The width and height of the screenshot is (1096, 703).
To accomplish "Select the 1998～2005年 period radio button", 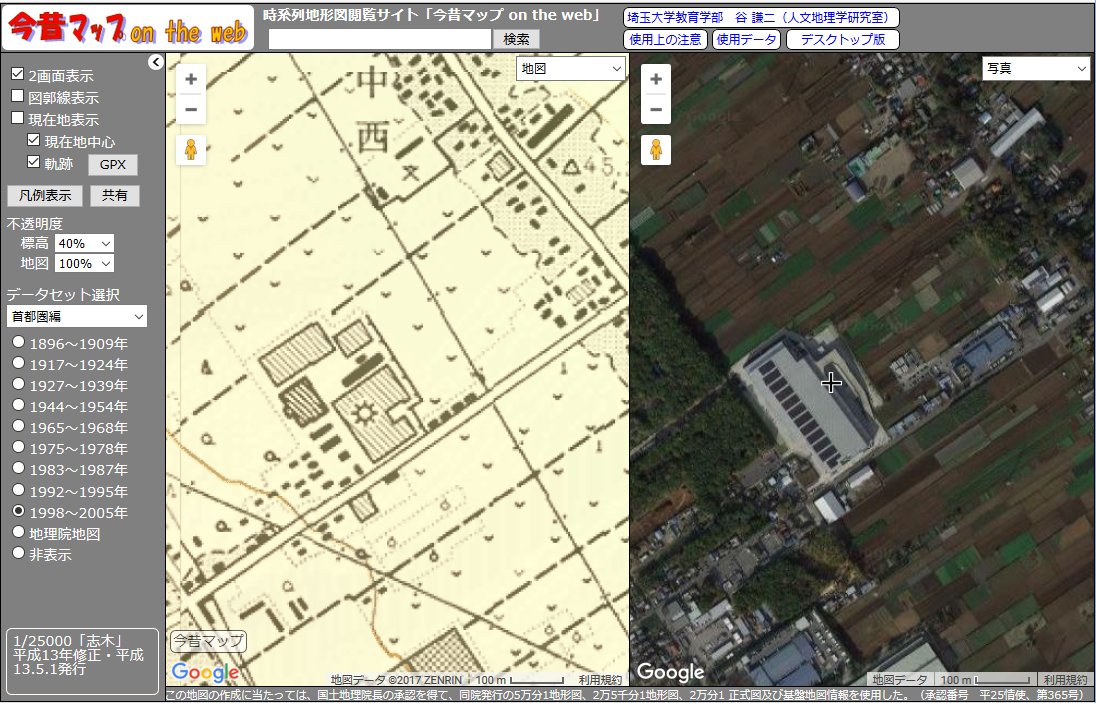I will 18,511.
